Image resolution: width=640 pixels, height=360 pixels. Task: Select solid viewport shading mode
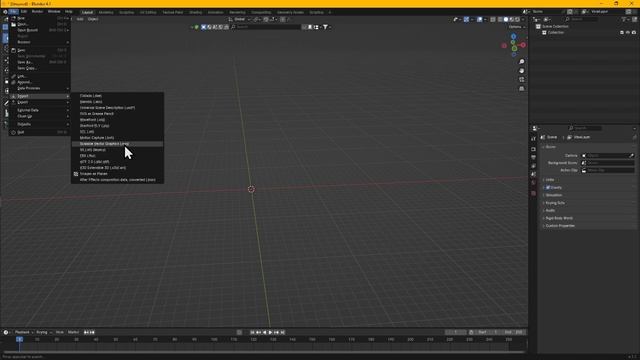[506, 19]
